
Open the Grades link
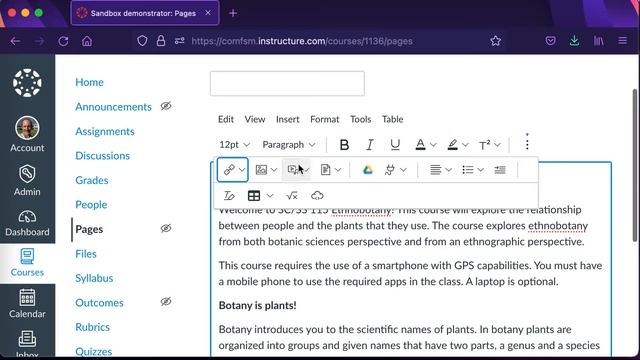click(92, 180)
